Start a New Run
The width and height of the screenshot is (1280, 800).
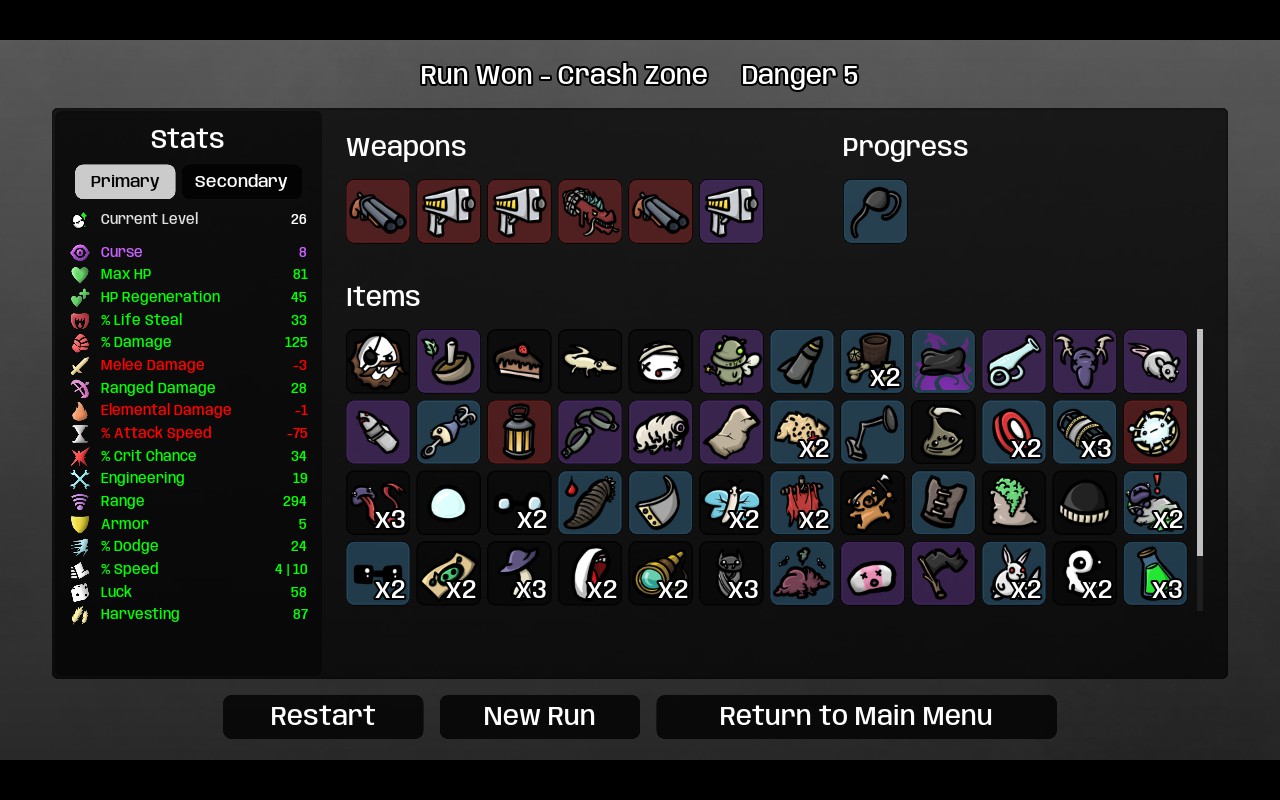pyautogui.click(x=540, y=716)
